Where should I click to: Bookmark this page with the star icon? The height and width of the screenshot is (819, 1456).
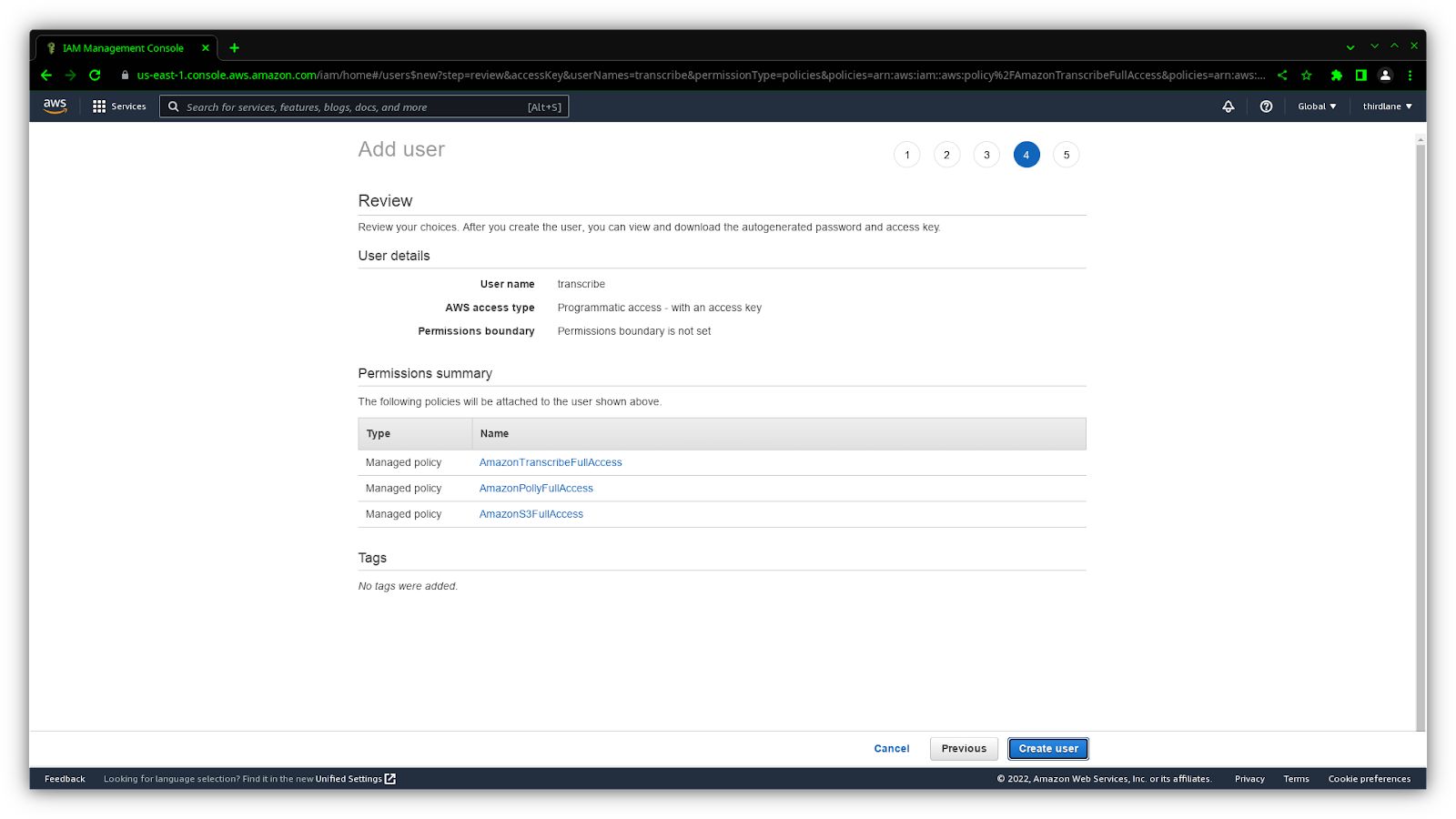click(x=1307, y=76)
